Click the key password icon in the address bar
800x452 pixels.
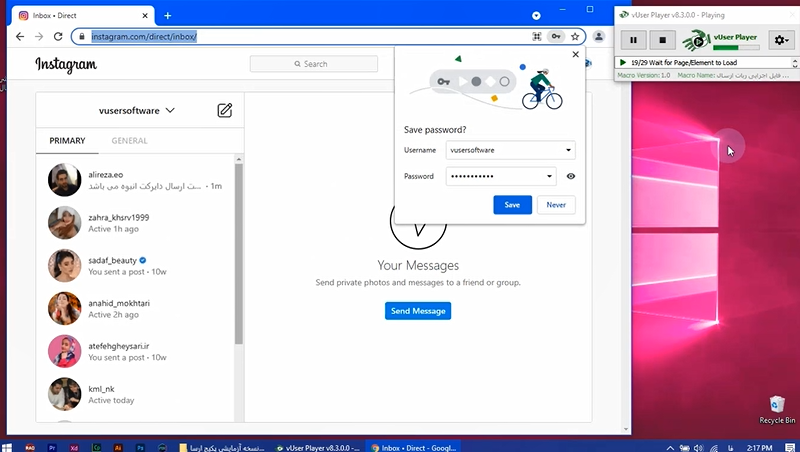pyautogui.click(x=556, y=36)
